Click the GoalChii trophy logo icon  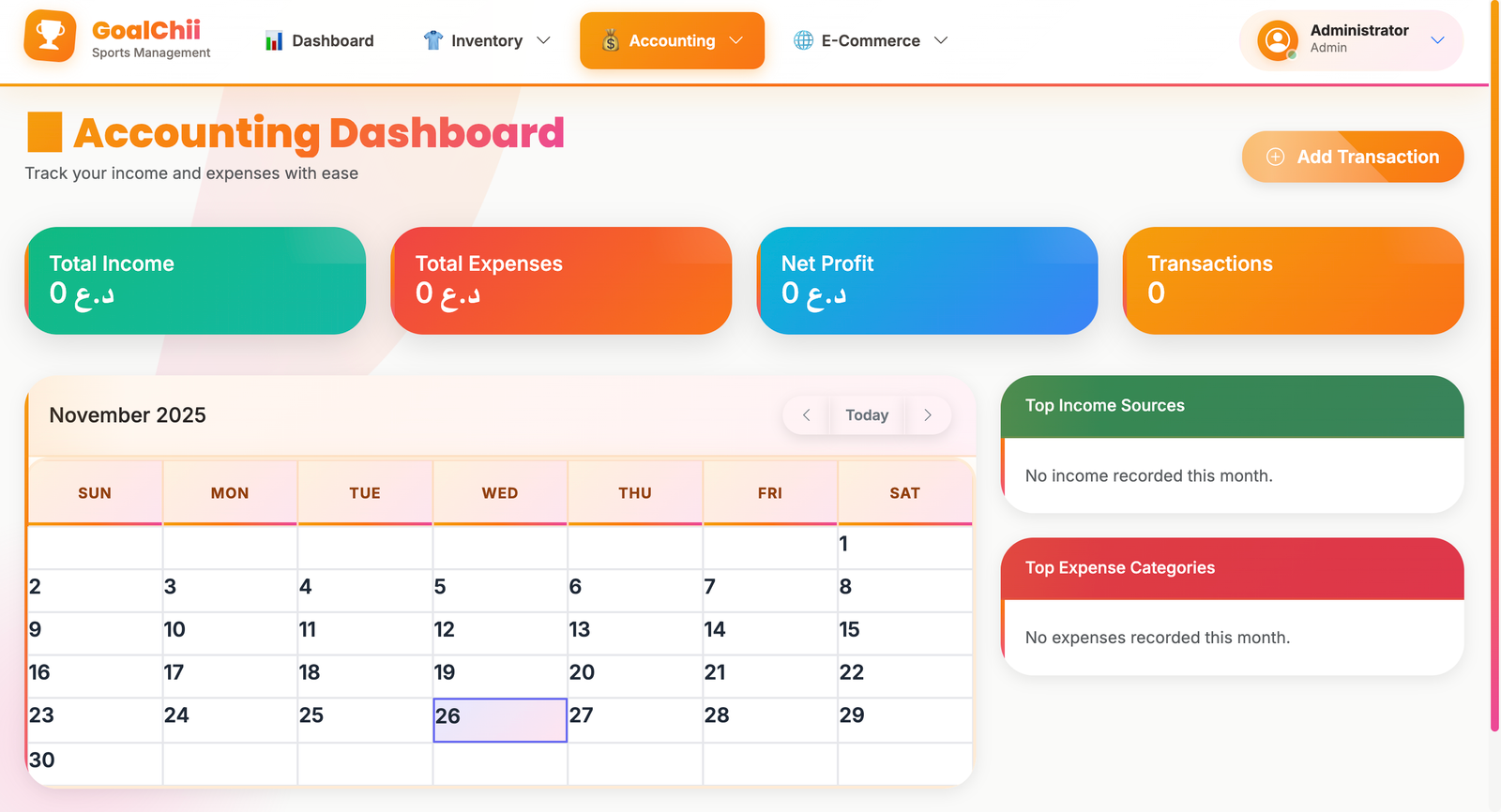click(50, 37)
